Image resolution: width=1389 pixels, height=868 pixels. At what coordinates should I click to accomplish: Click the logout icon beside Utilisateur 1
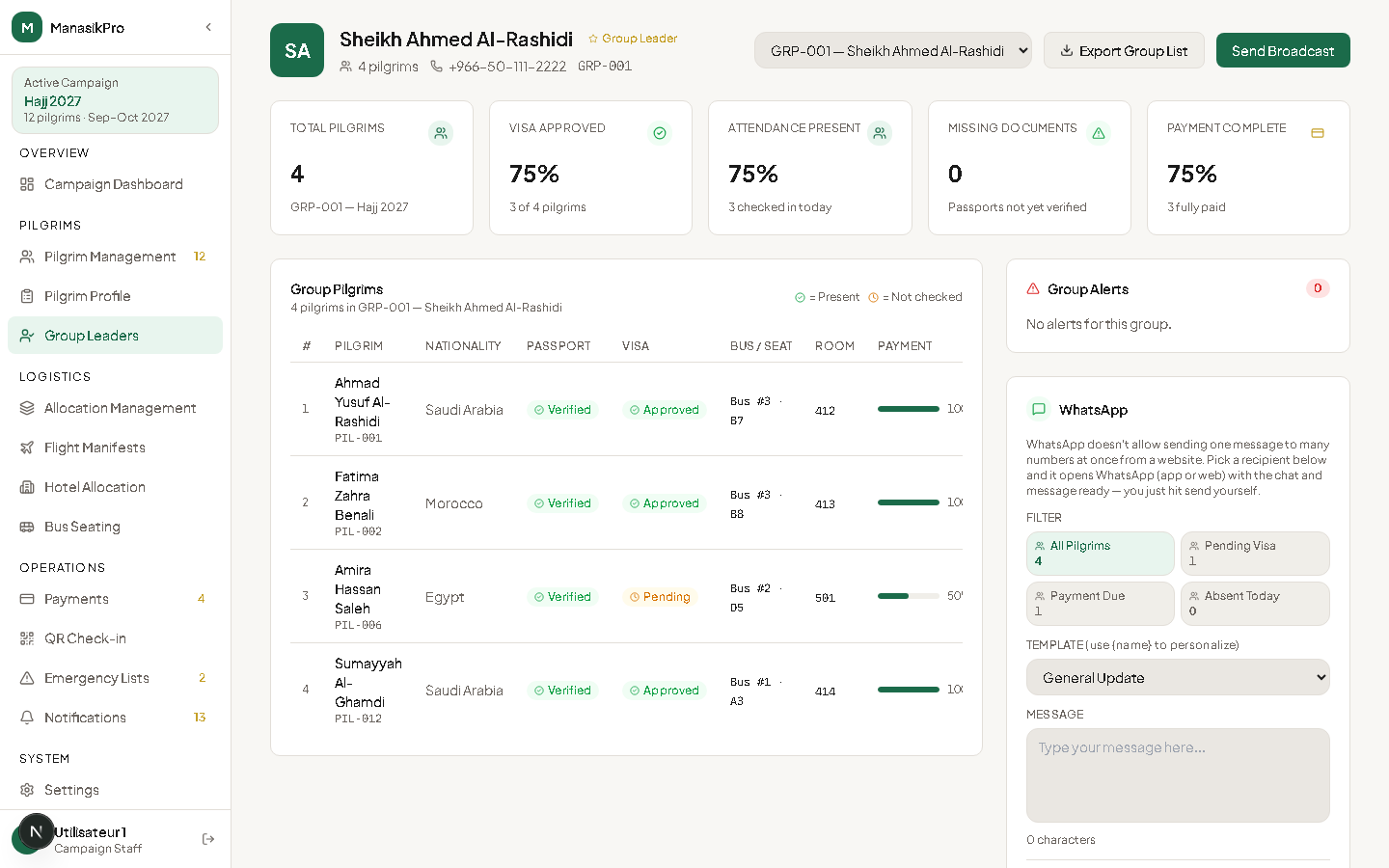coord(208,839)
